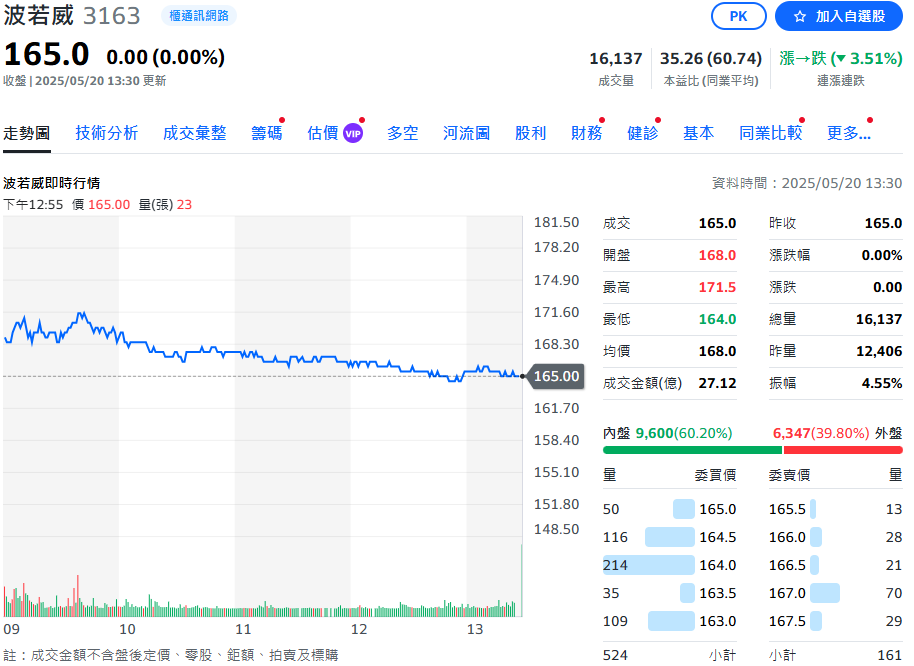Open the 籌碼 tab

pos(267,133)
